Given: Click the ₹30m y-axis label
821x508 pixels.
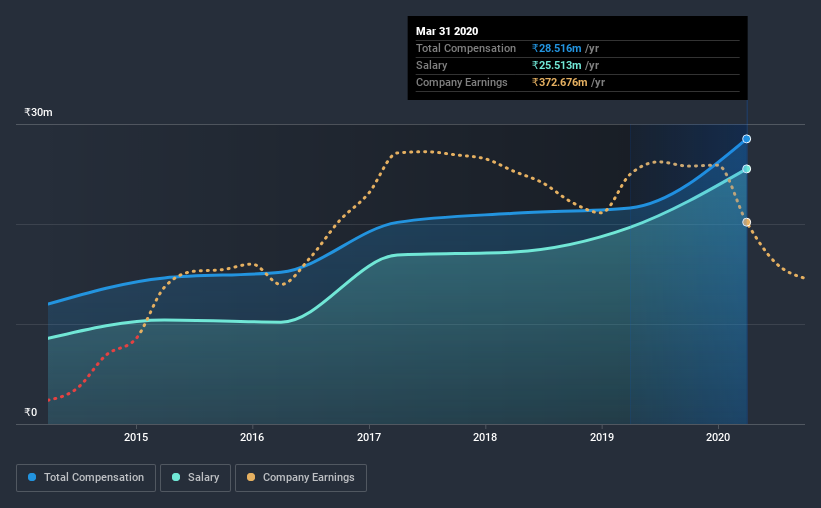Looking at the screenshot, I should [38, 112].
